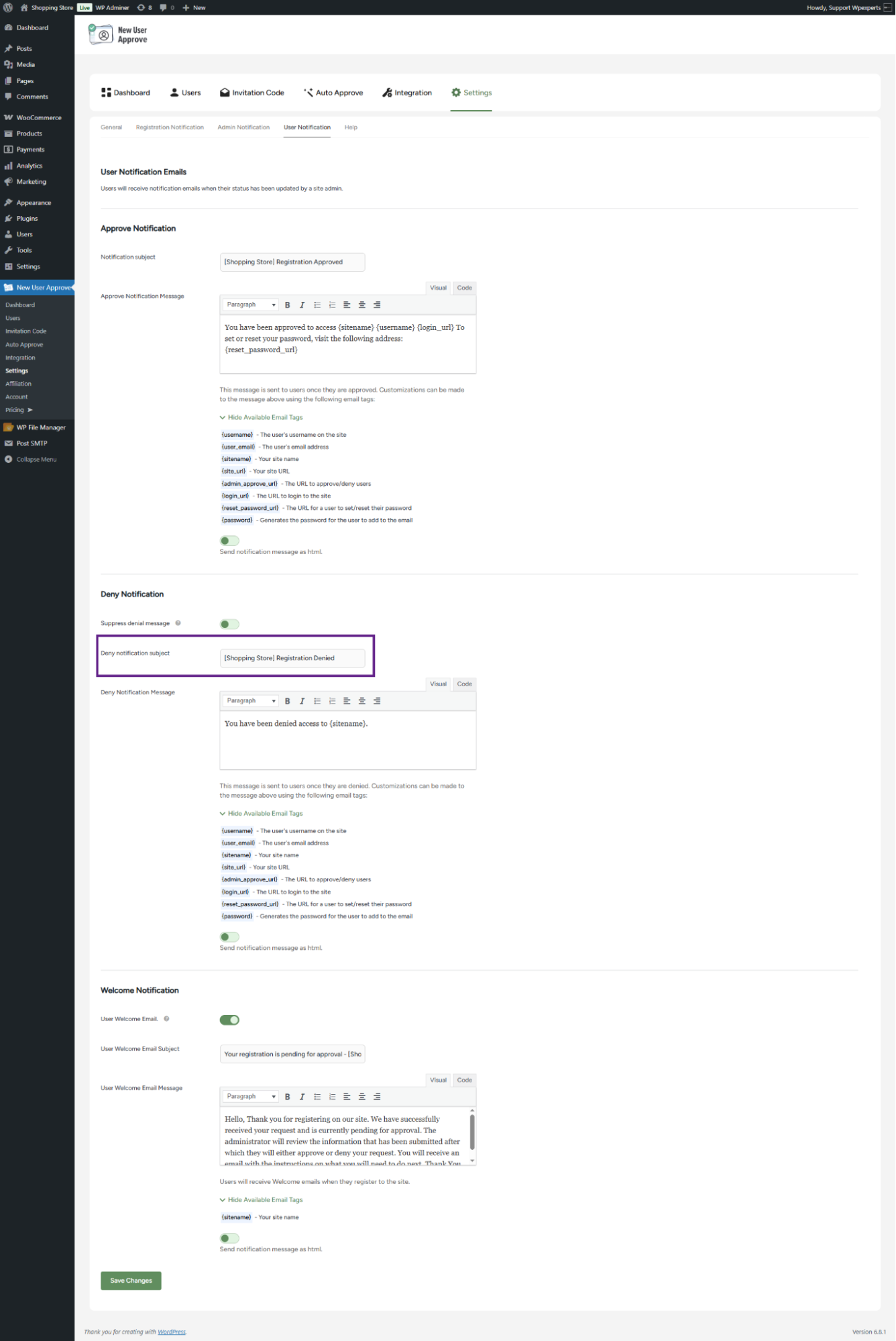Open the Invitation Code tab
The width and height of the screenshot is (896, 1341).
pos(252,93)
